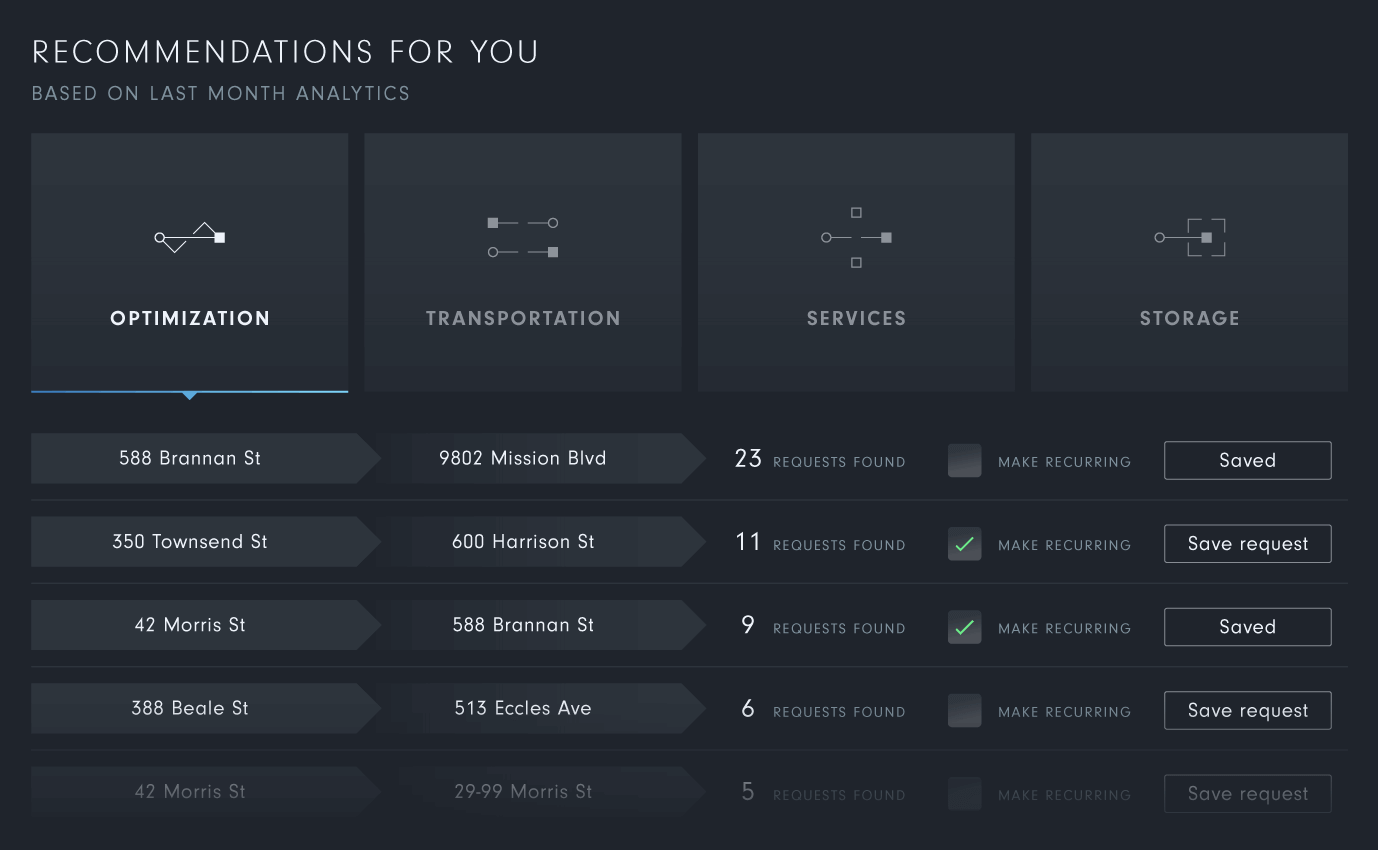The height and width of the screenshot is (850, 1378).
Task: Select destination 9802 Mission Blvd tag
Action: (545, 458)
